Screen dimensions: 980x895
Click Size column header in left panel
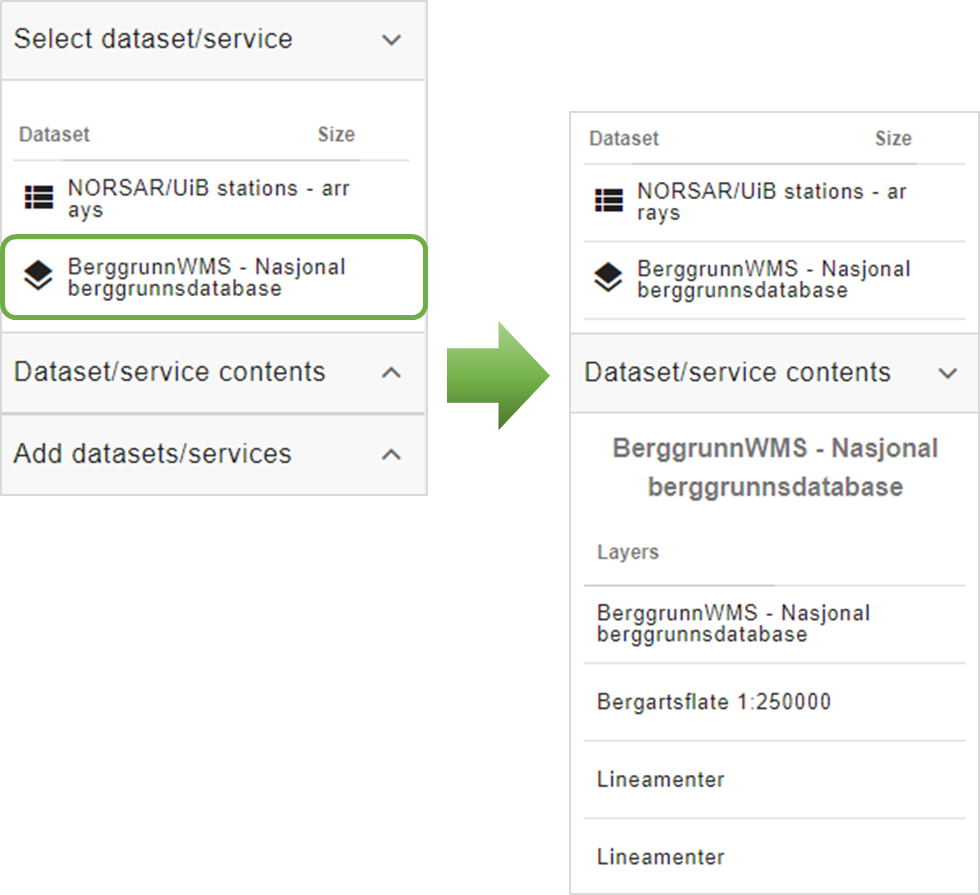point(336,134)
